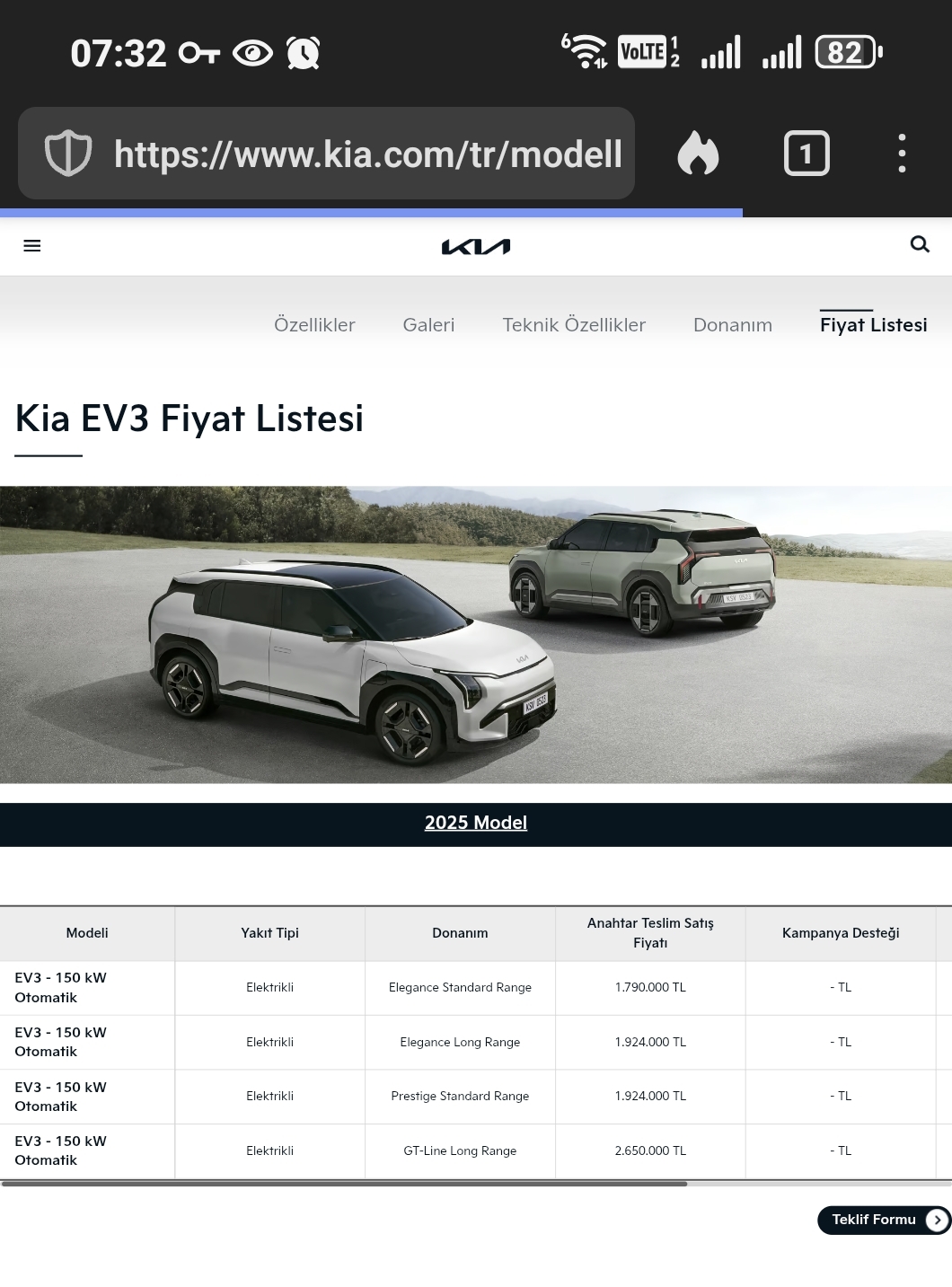Click the Teklif Formu button
Viewport: 952px width, 1287px height.
point(884,1220)
